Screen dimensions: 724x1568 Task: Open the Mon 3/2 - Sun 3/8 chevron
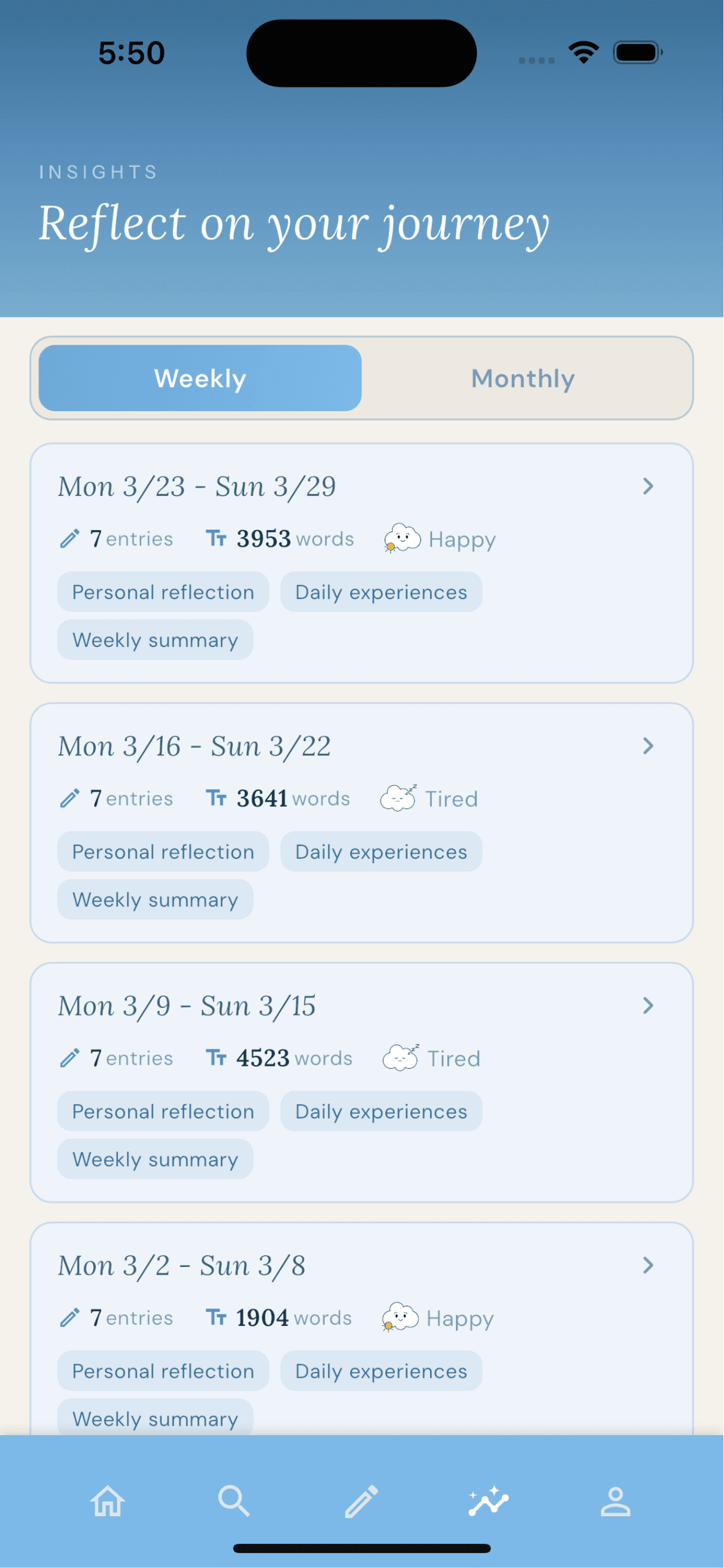[648, 1265]
